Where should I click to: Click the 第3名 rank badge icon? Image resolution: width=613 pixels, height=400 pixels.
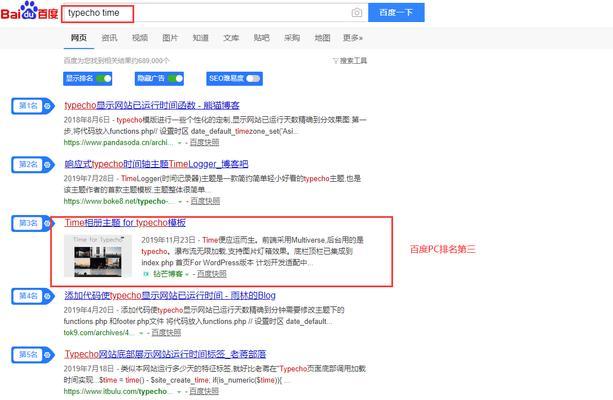point(47,223)
